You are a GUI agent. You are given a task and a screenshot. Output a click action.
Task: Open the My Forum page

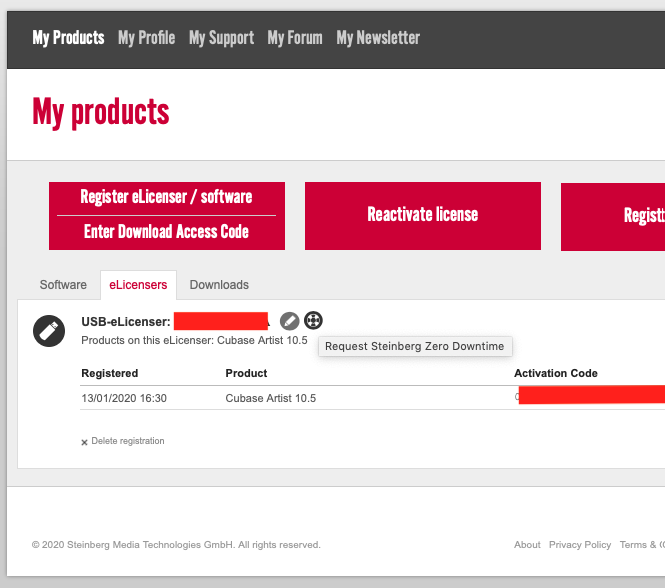point(295,38)
